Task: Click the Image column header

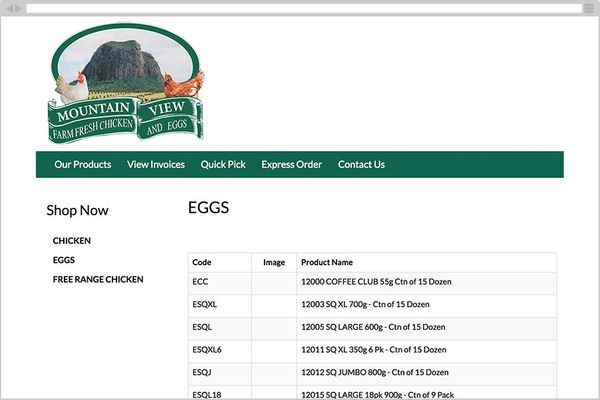Action: [274, 262]
